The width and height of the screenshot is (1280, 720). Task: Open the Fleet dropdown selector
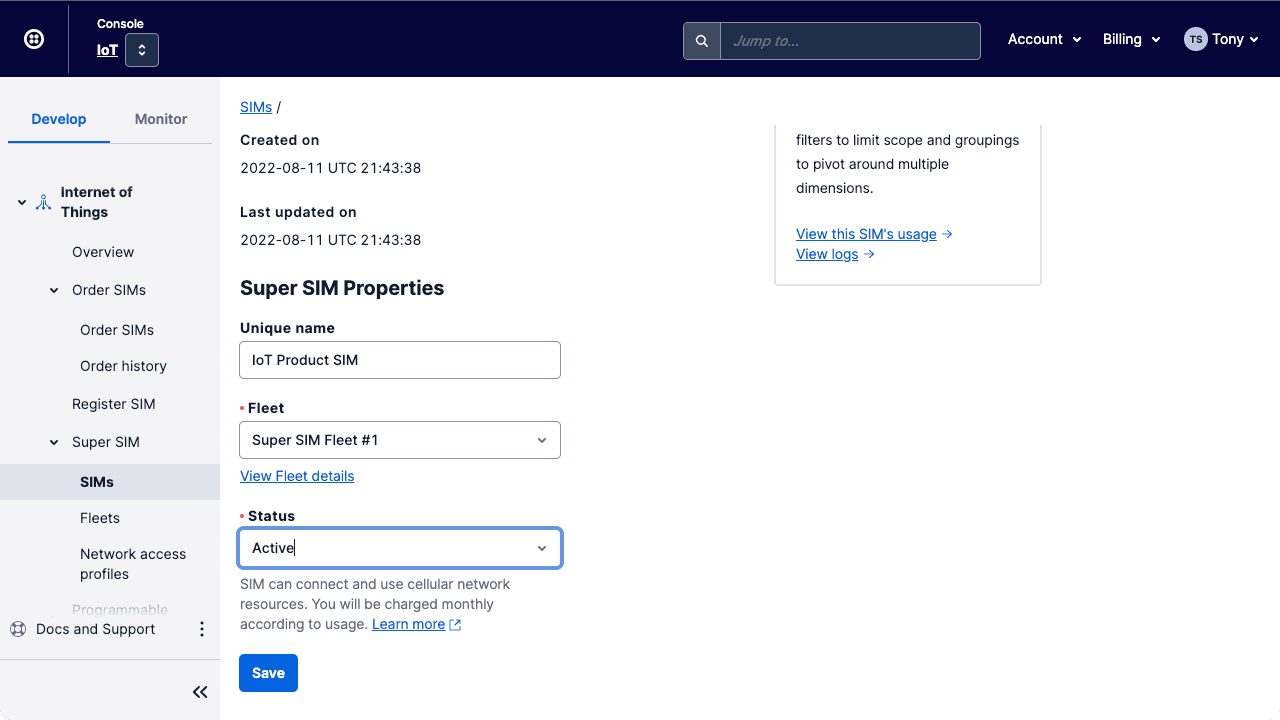coord(400,440)
